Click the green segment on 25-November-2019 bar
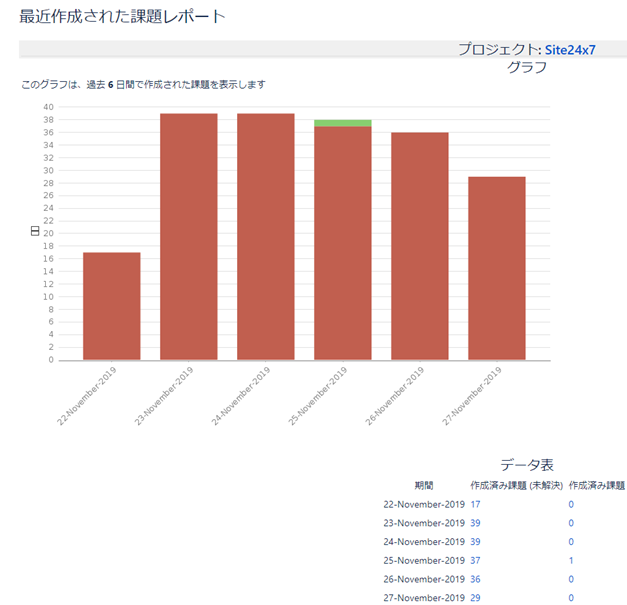This screenshot has width=627, height=605. point(343,123)
